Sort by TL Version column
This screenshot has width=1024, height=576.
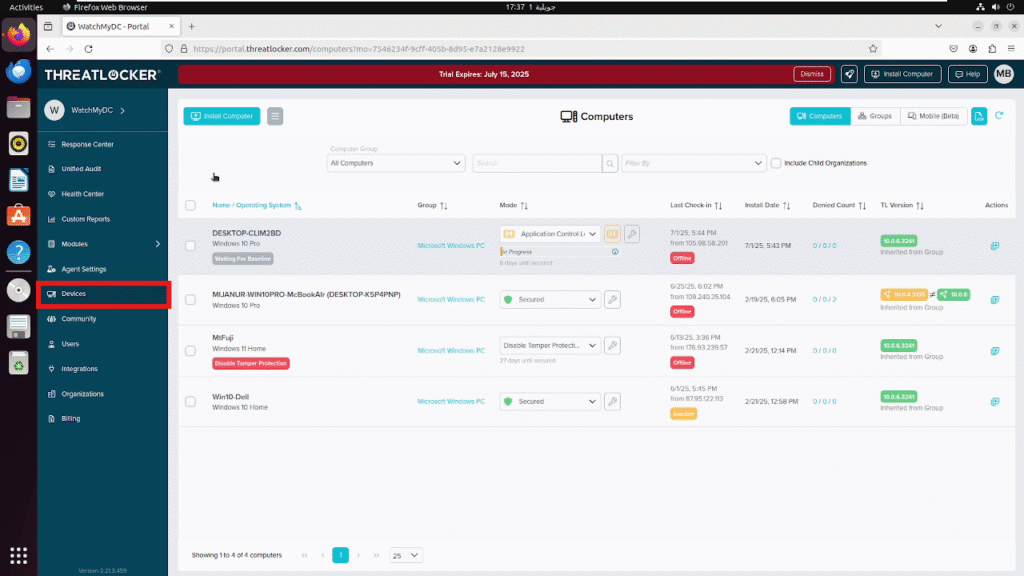click(902, 206)
